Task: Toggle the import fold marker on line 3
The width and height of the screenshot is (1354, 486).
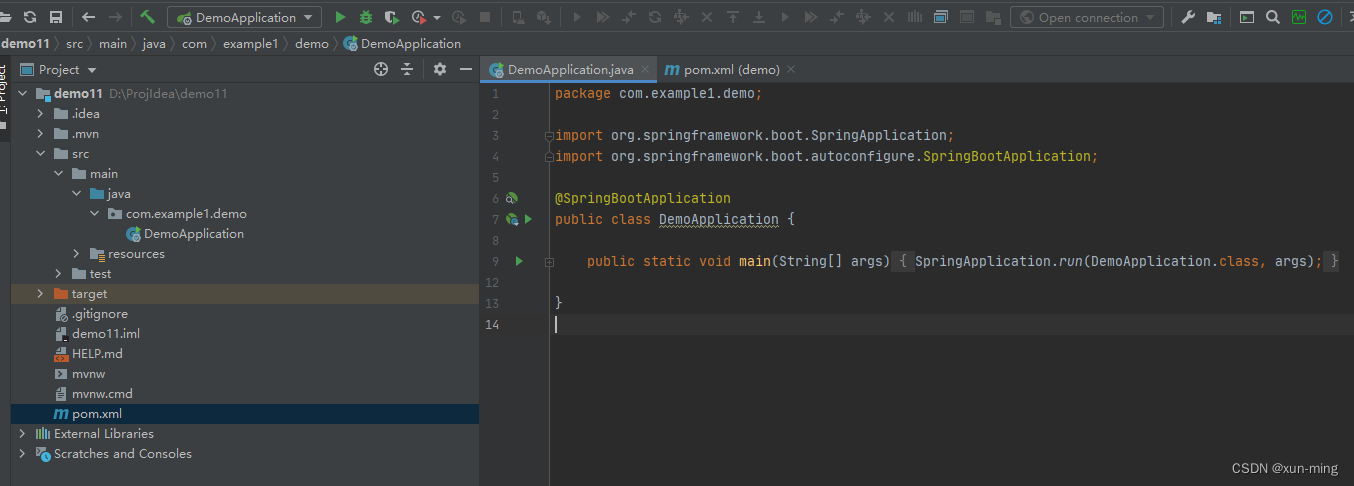Action: 548,135
